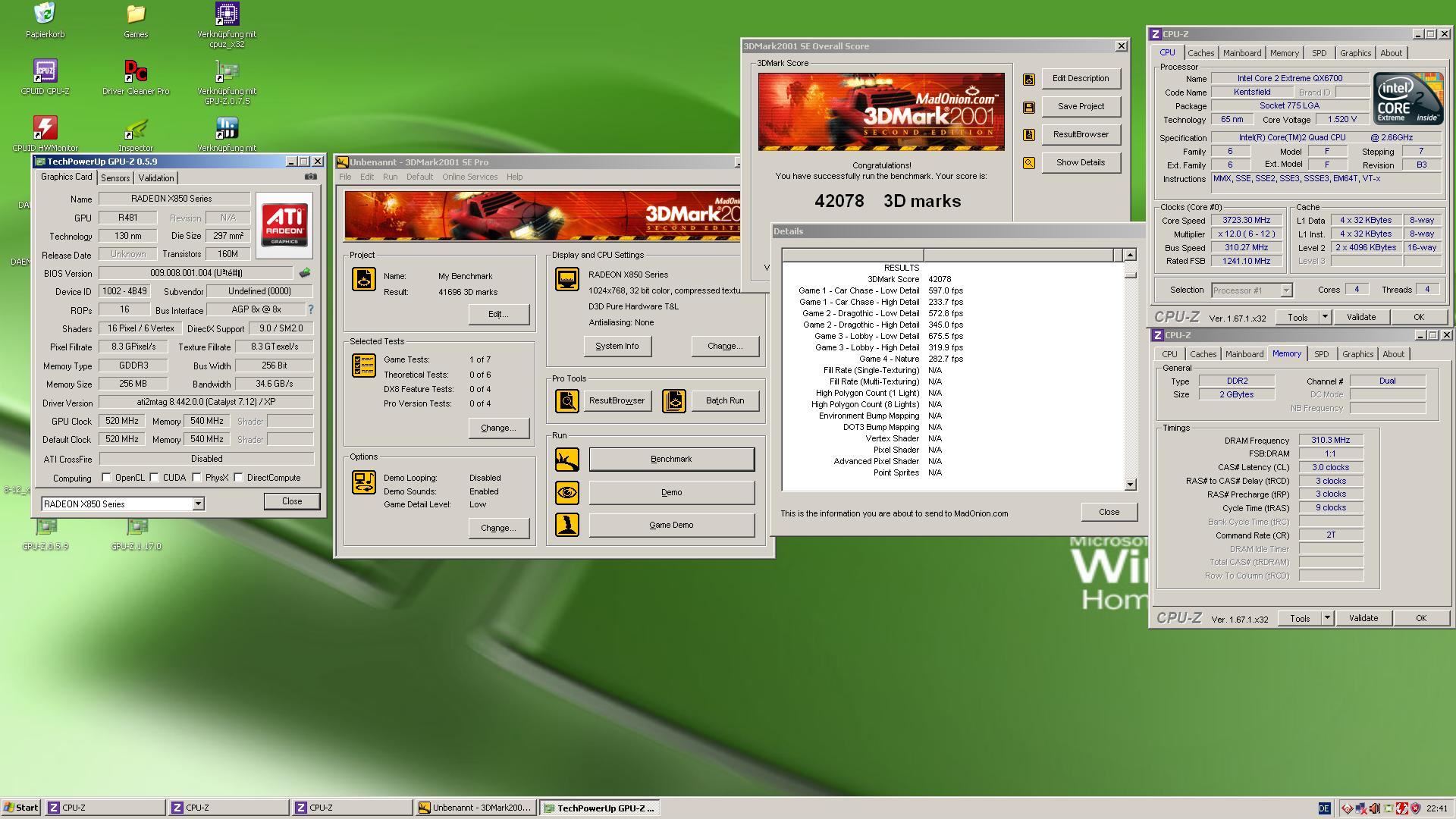Enable DirectCompute checkbox in GPU-Z
This screenshot has height=819, width=1456.
239,478
